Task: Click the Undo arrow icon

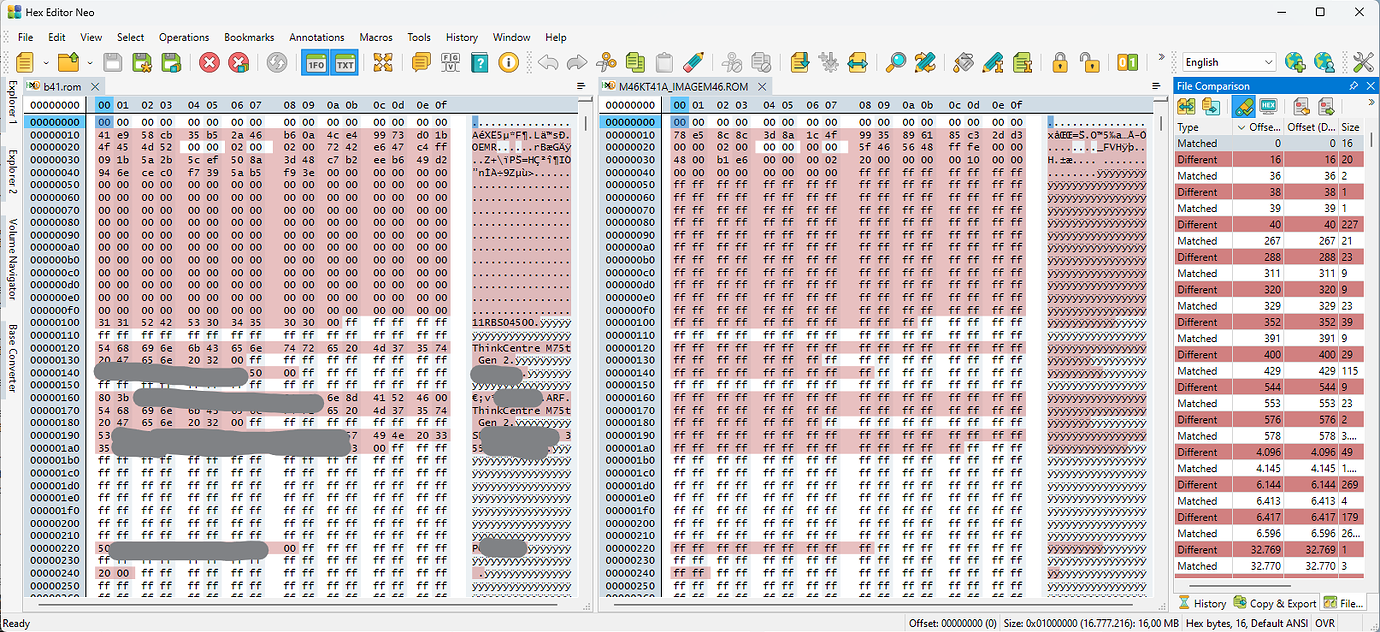Action: (546, 62)
